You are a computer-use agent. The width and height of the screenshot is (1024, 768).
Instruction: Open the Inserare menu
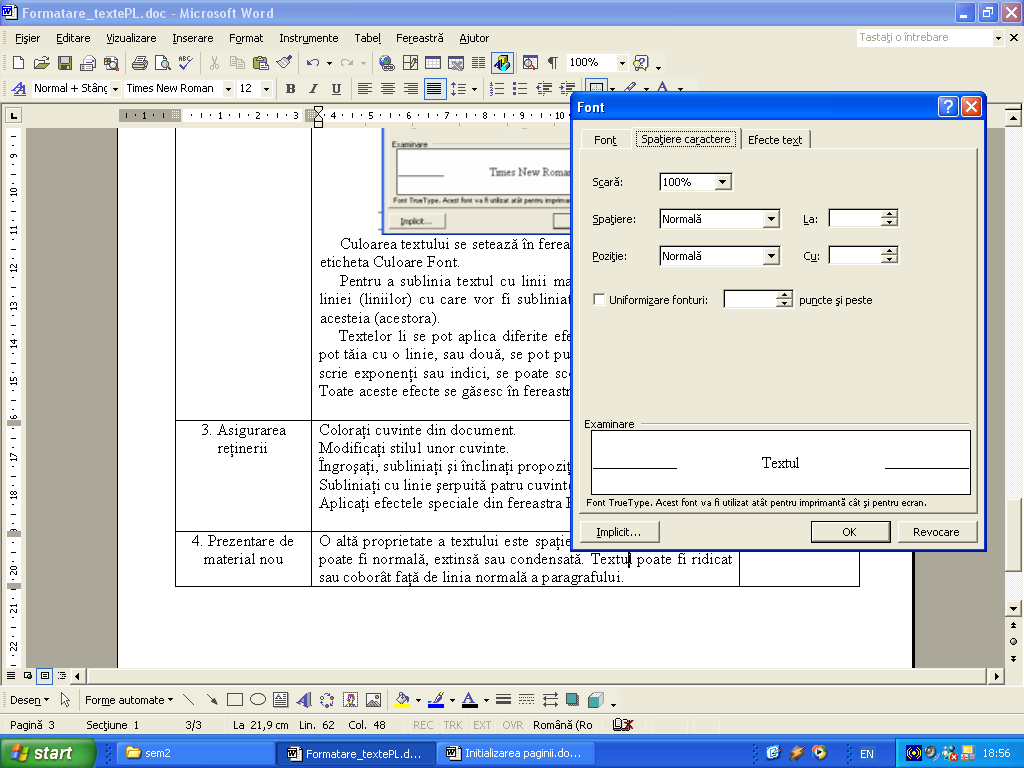pyautogui.click(x=193, y=38)
